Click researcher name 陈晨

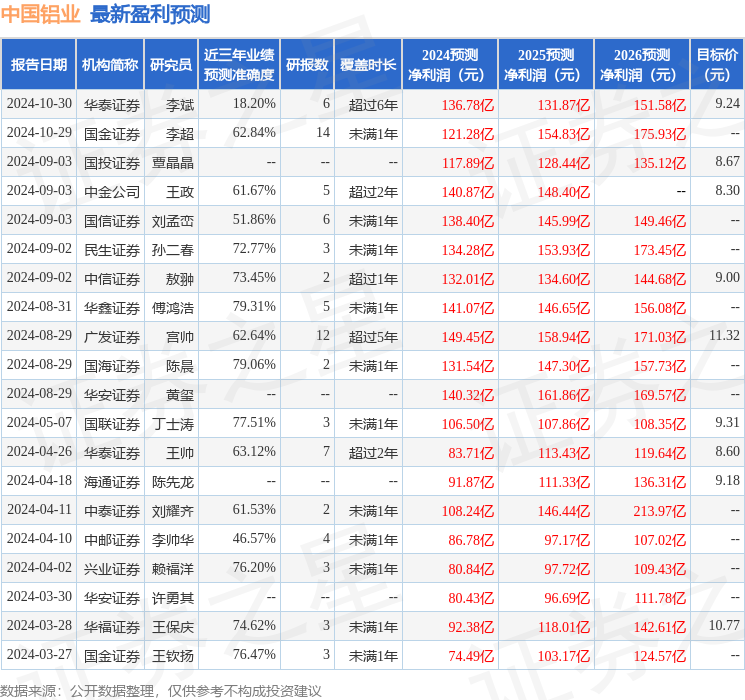tap(180, 366)
